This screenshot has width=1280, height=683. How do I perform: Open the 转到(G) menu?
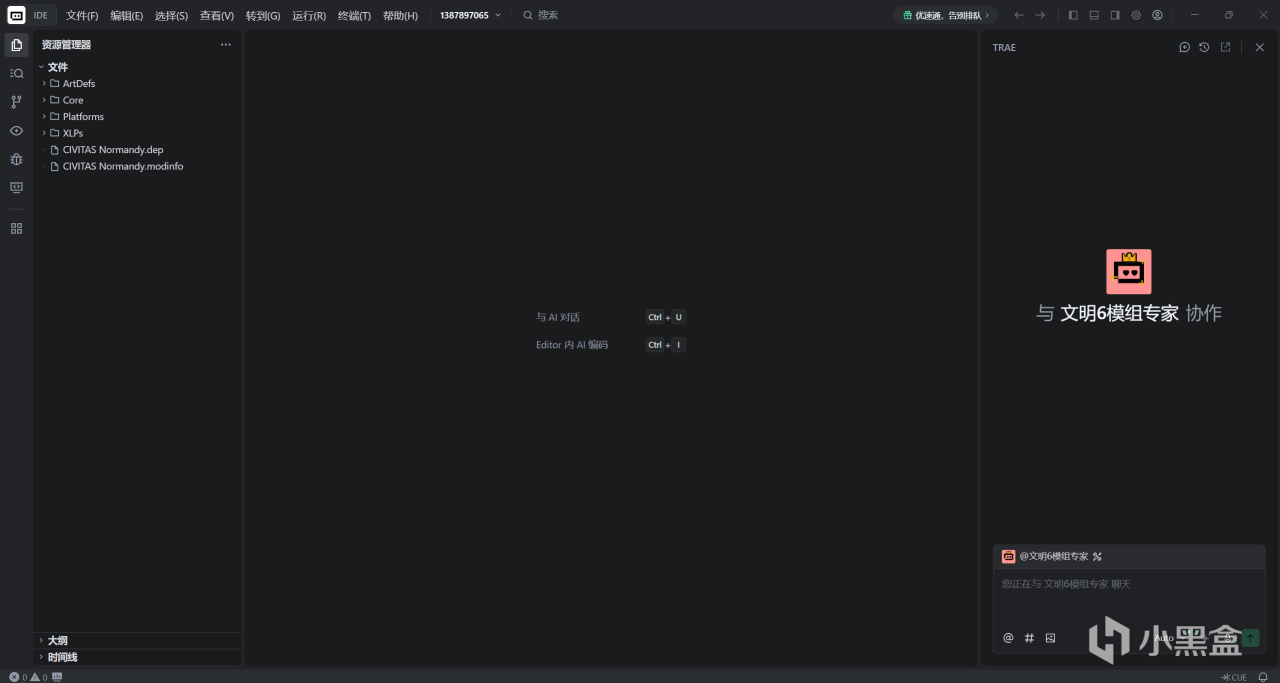pos(263,15)
